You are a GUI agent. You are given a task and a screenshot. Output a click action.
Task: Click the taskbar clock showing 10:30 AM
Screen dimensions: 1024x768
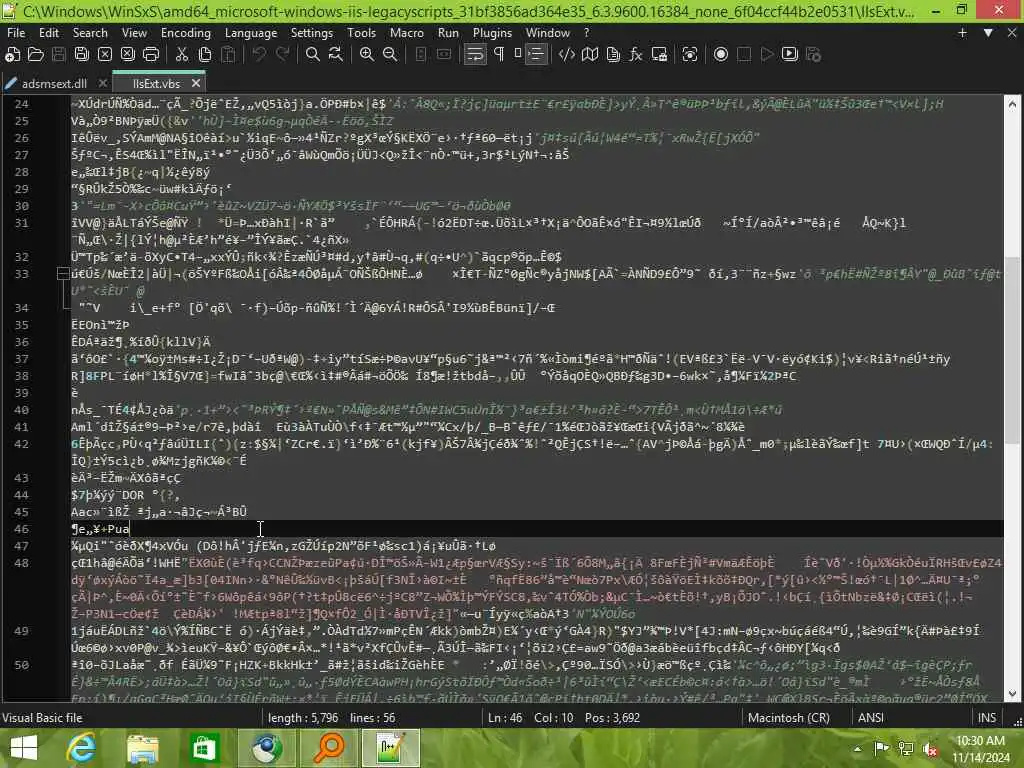pyautogui.click(x=980, y=749)
